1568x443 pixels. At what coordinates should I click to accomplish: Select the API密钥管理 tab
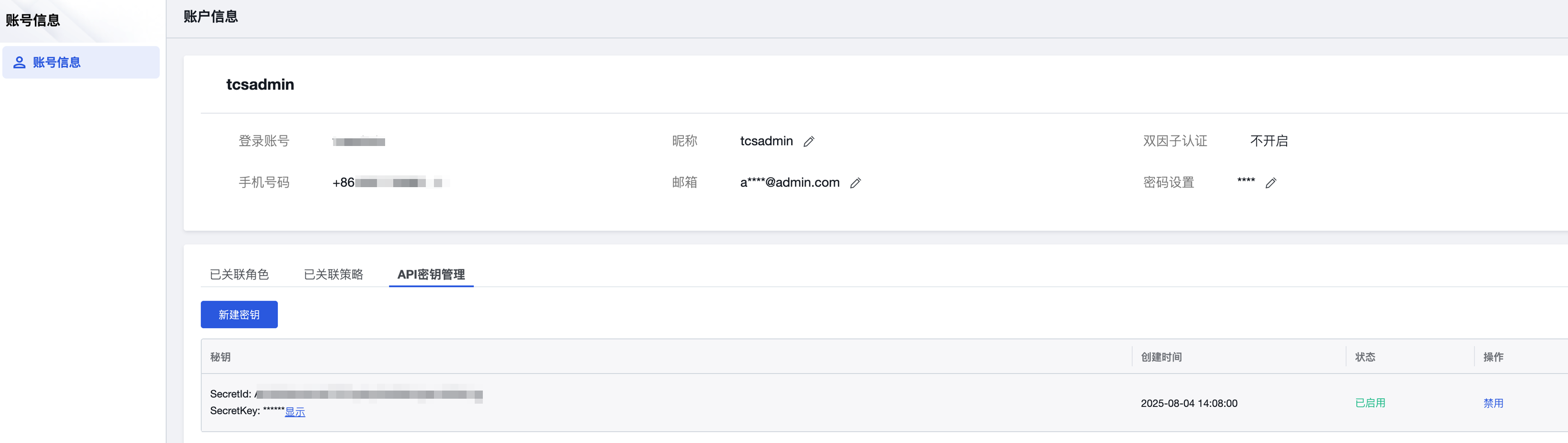(x=431, y=275)
